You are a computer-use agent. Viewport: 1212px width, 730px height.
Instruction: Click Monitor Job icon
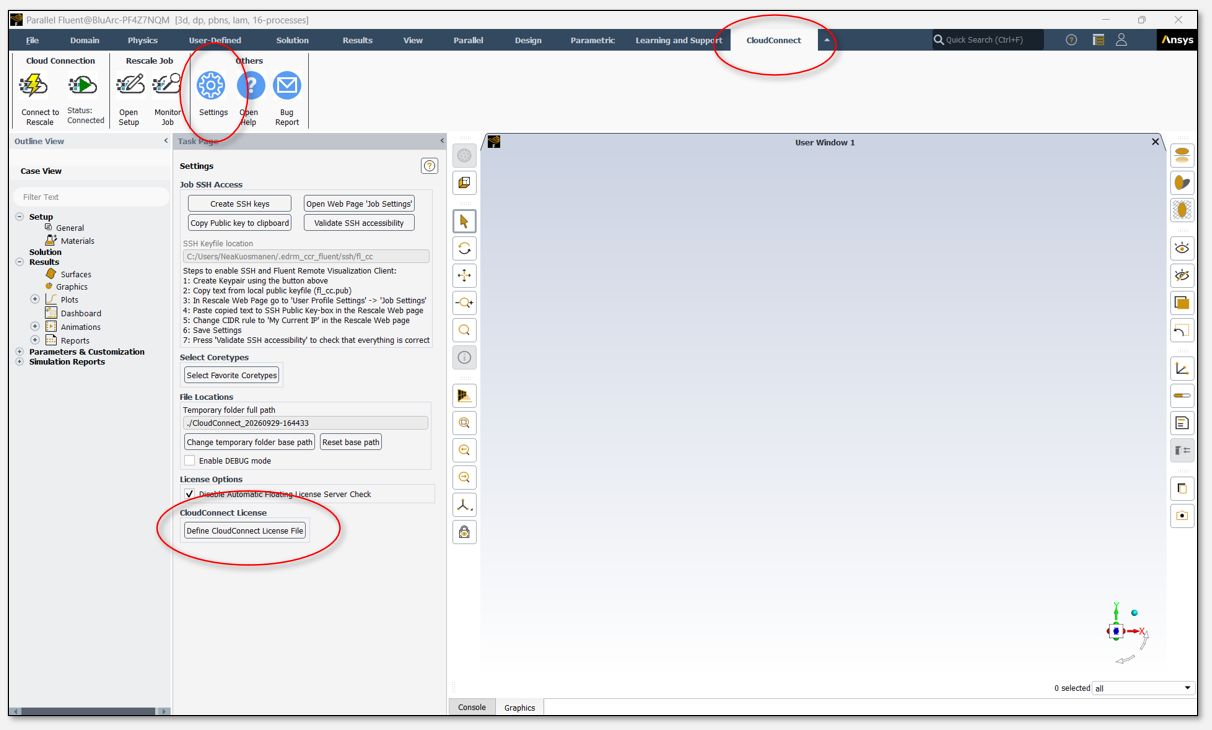pos(167,86)
